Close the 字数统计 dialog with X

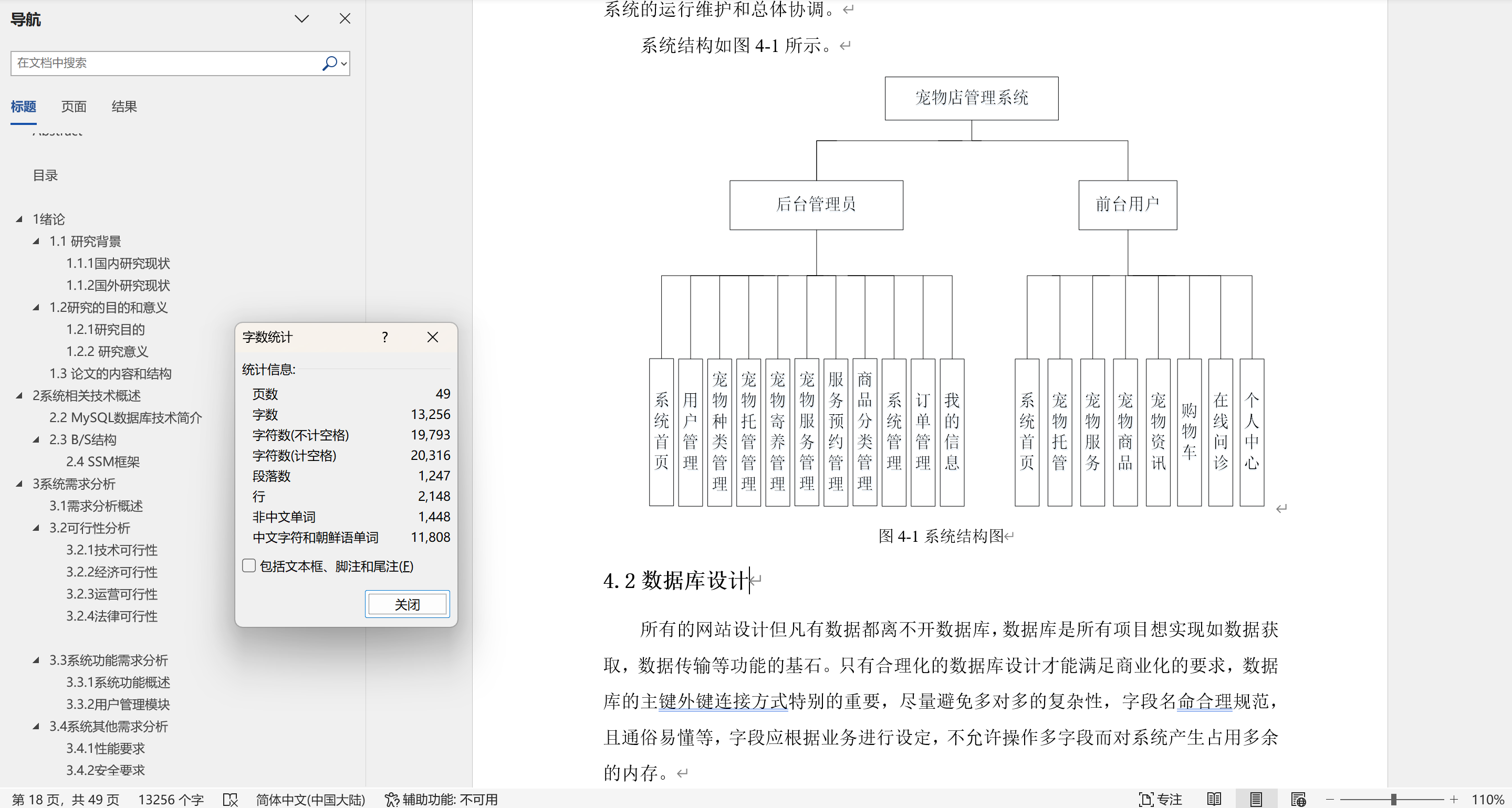click(x=433, y=338)
